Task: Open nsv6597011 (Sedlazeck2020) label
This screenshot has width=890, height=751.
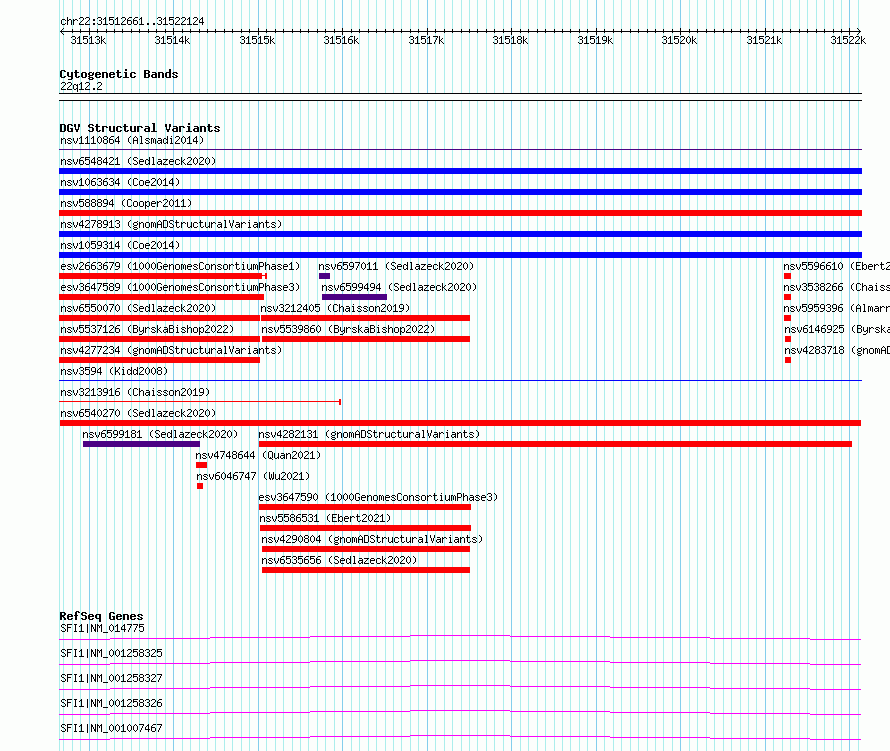Action: click(396, 266)
